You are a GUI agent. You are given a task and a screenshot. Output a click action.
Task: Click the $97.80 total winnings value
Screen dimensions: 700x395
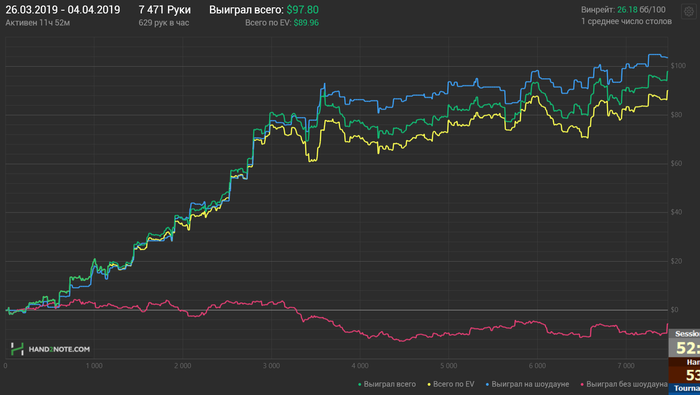point(303,10)
